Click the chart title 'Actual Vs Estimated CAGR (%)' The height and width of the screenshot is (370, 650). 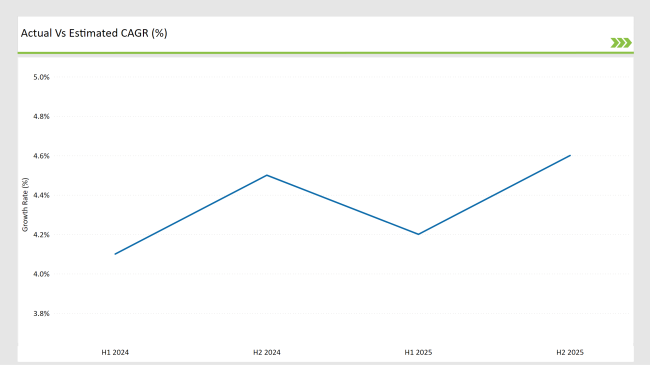(94, 33)
